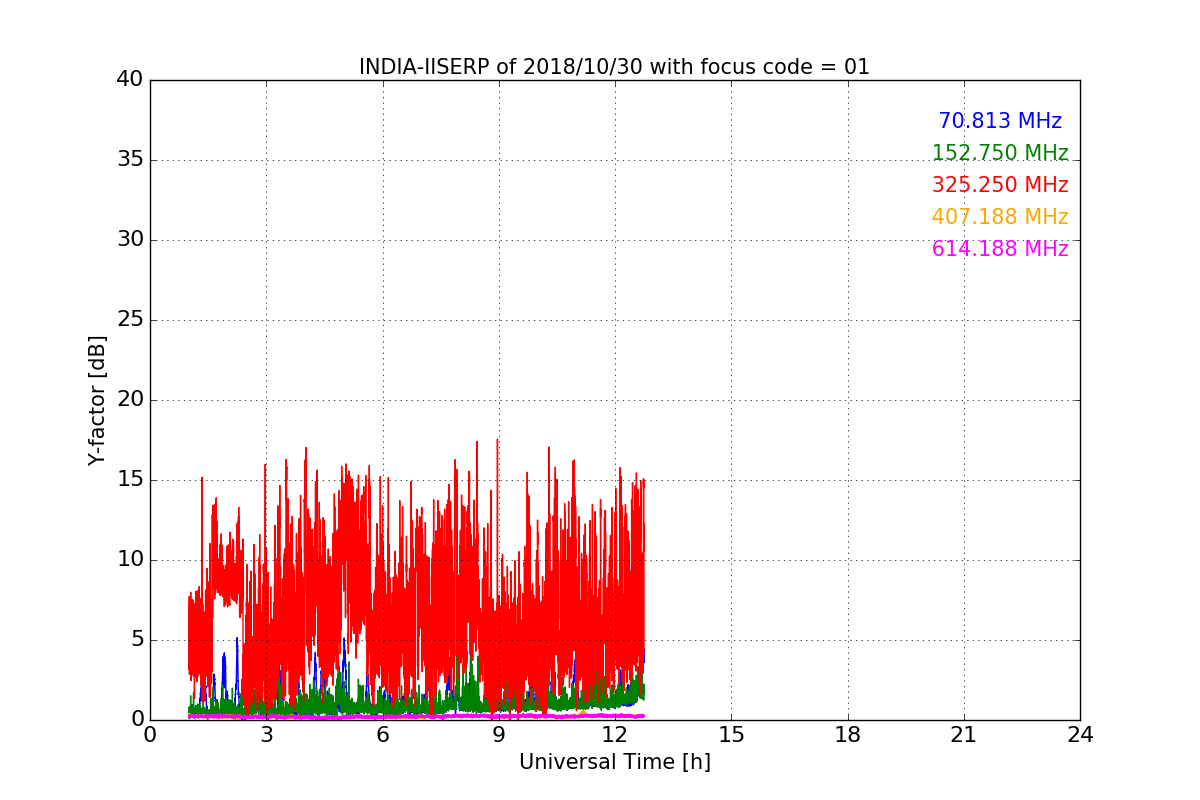Click the plot title INDIA-IISERP of 2018/10/30
This screenshot has height=800, width=1200.
(615, 67)
